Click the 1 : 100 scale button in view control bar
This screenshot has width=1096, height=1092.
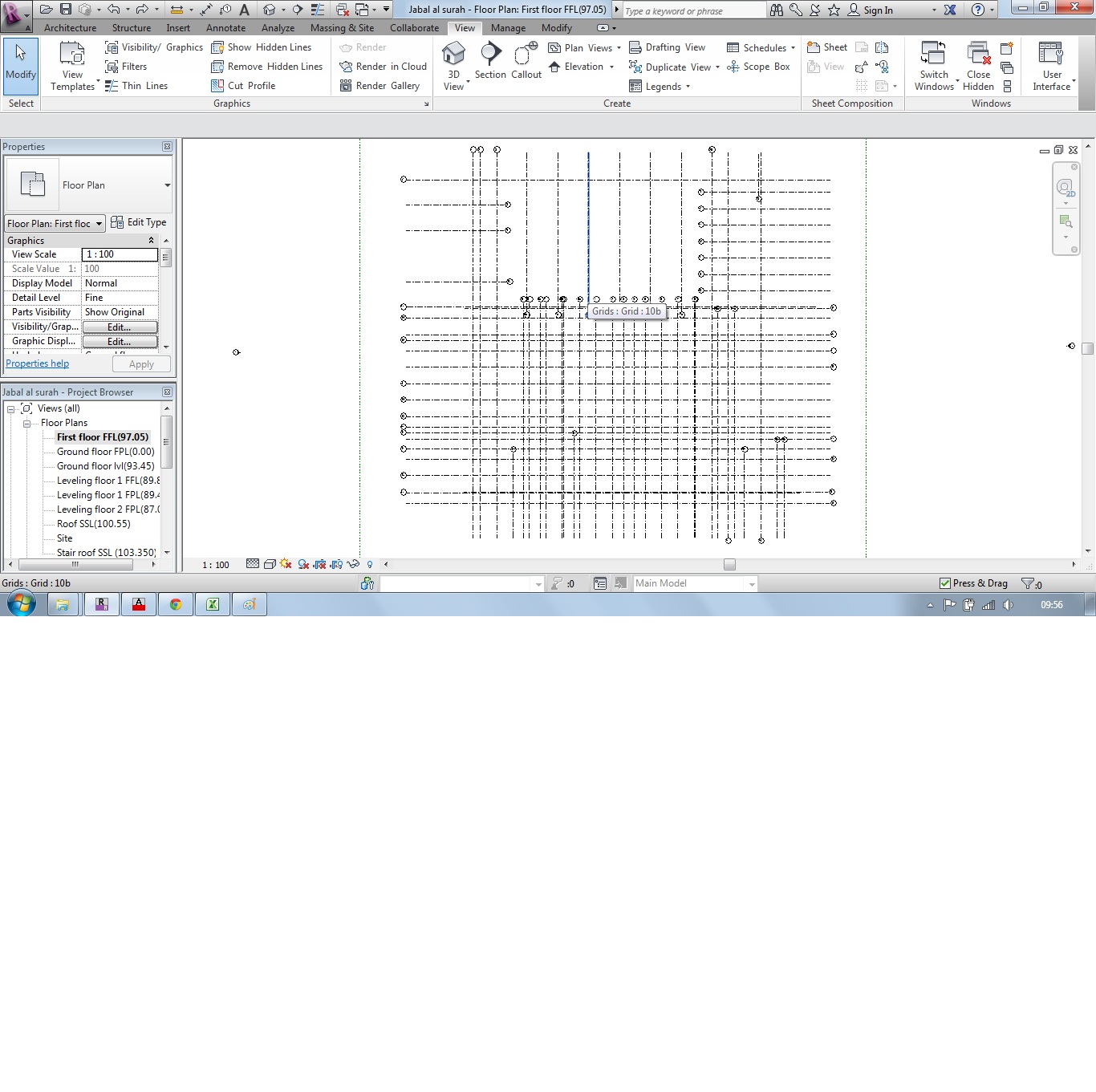click(x=216, y=565)
